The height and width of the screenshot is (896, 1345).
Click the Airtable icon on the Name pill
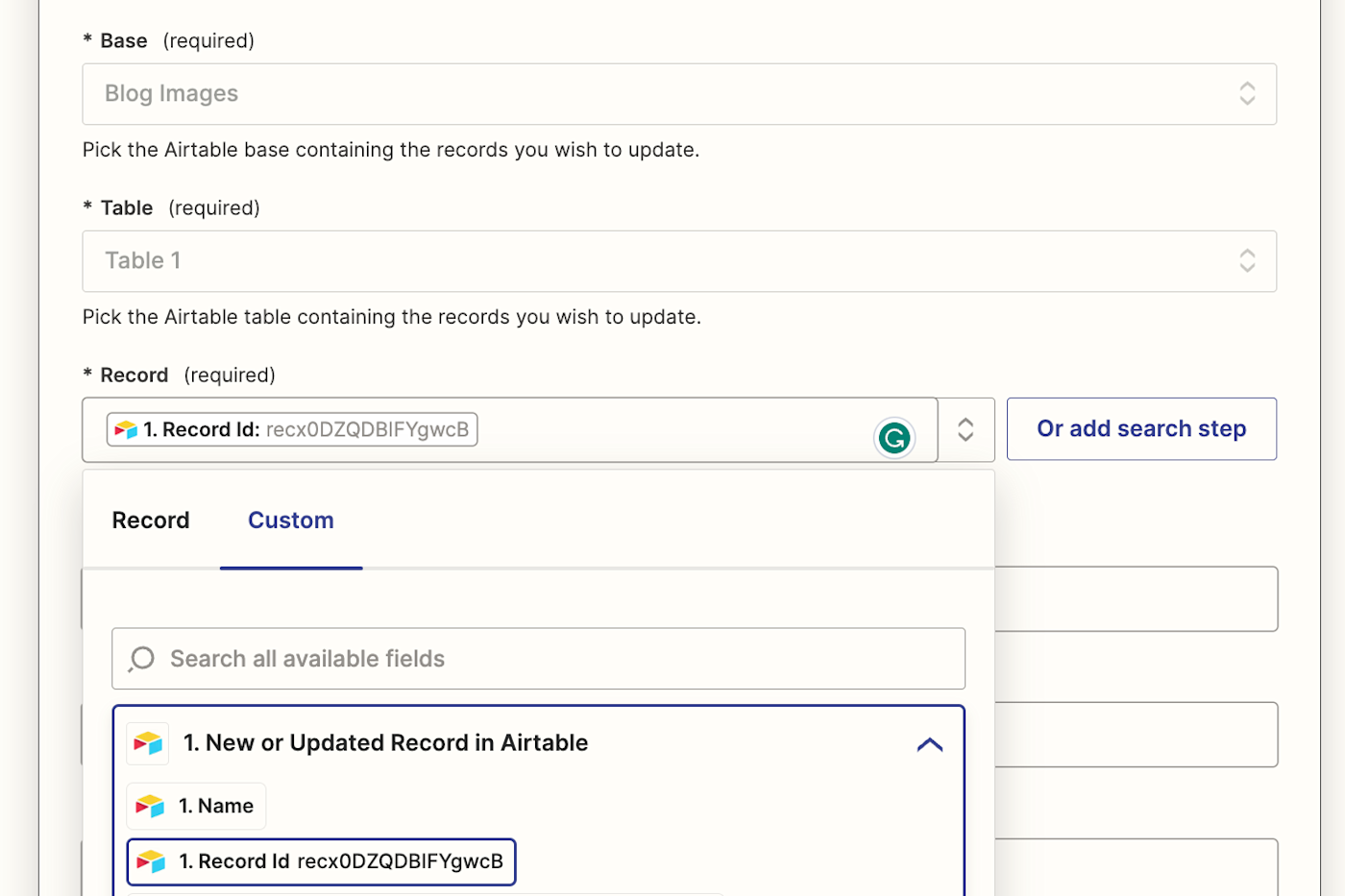(150, 806)
